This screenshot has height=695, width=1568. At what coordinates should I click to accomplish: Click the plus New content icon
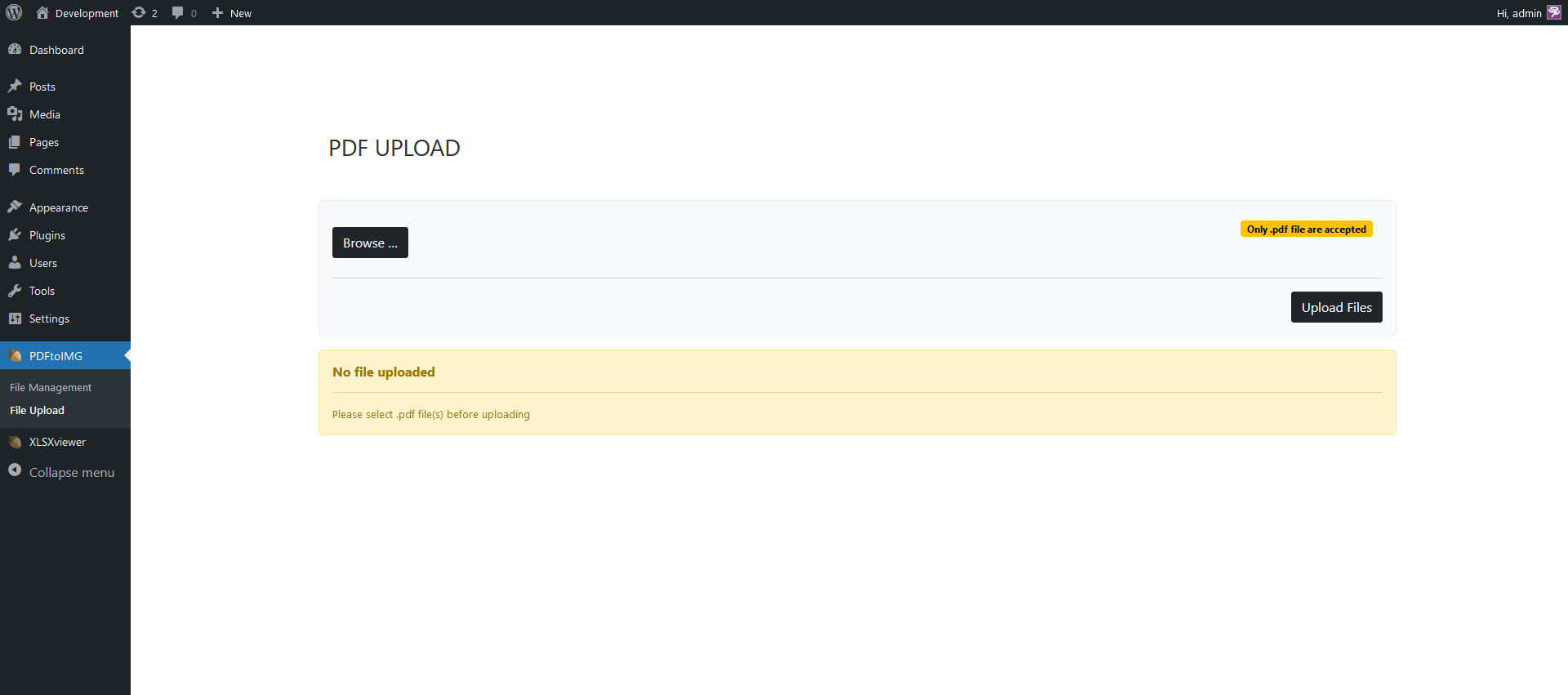coord(217,13)
